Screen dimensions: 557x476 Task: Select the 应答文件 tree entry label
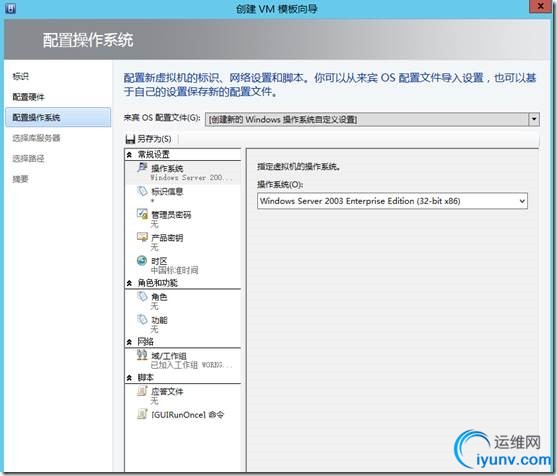click(x=167, y=391)
